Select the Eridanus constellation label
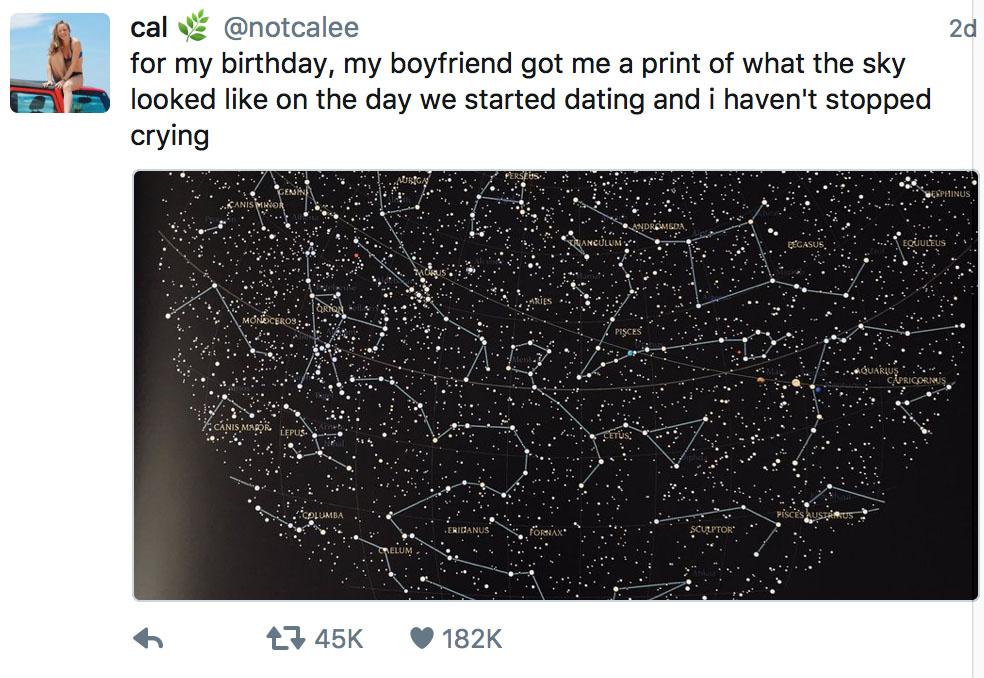 468,529
